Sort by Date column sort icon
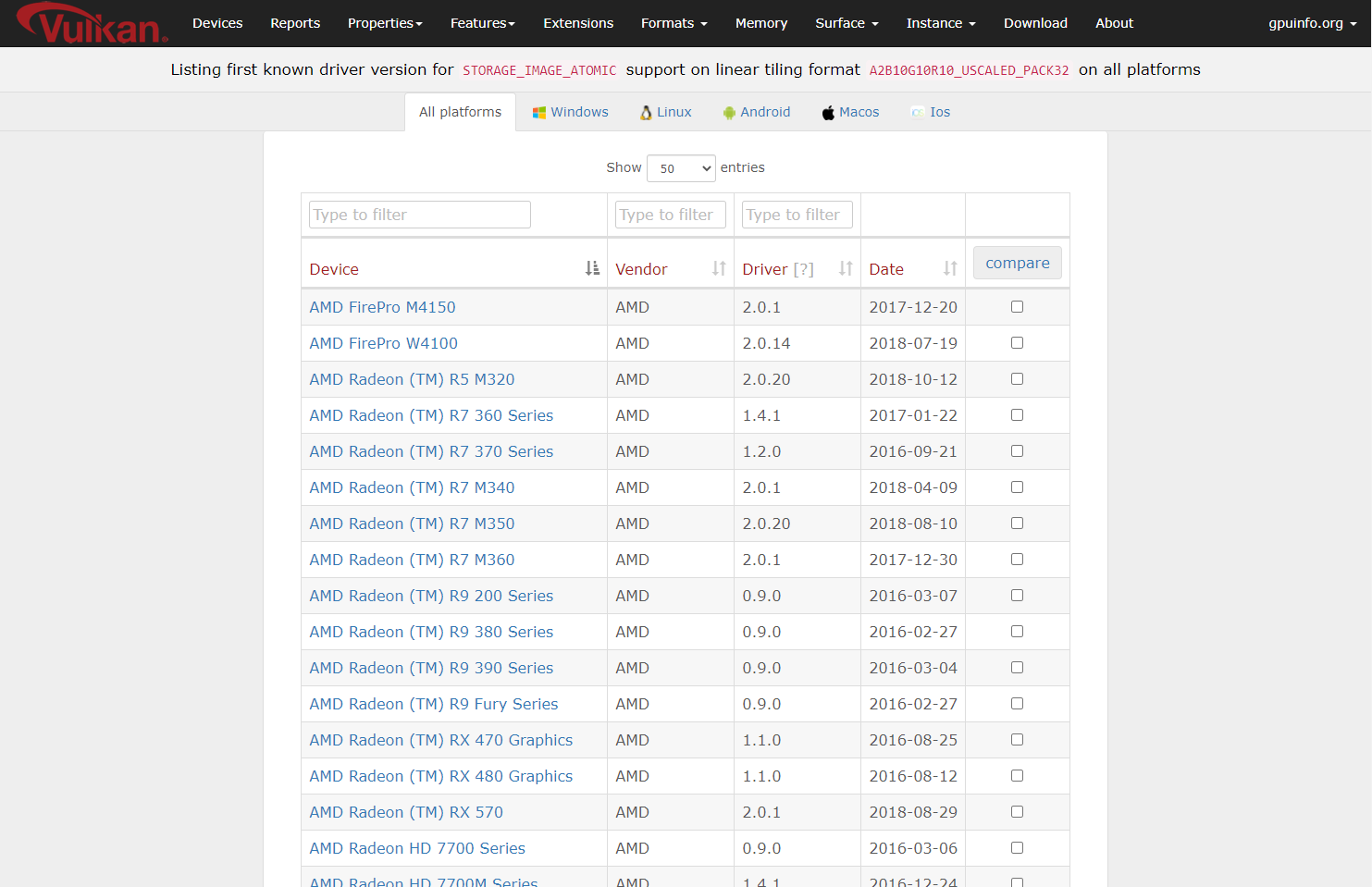This screenshot has width=1372, height=887. pyautogui.click(x=950, y=268)
